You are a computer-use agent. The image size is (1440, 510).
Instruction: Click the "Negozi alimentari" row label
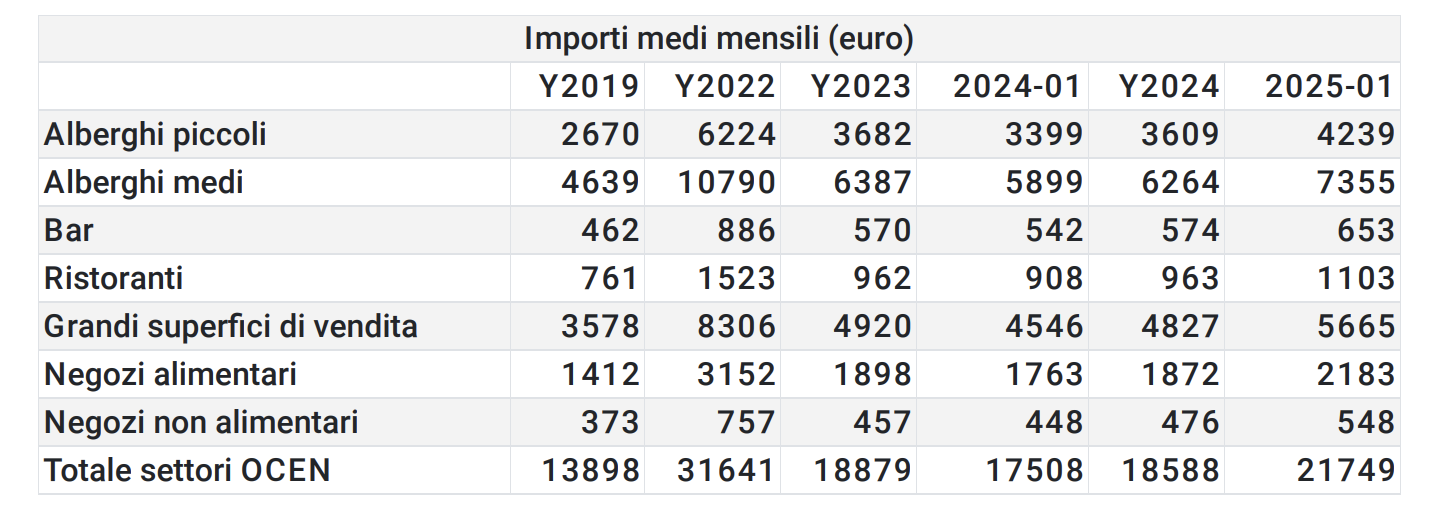[170, 374]
